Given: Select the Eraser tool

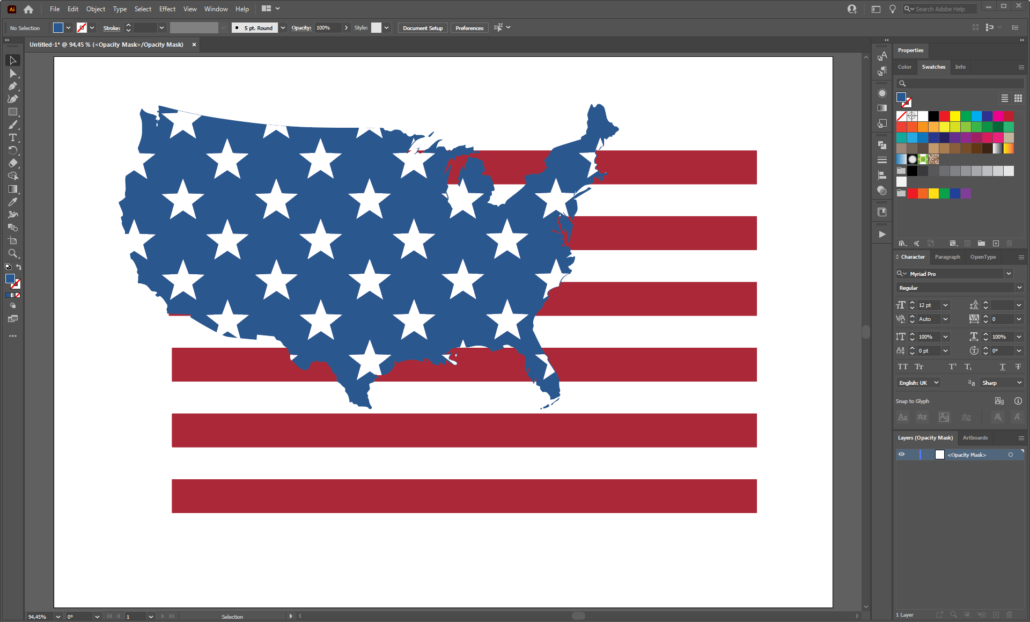Looking at the screenshot, I should (x=12, y=163).
